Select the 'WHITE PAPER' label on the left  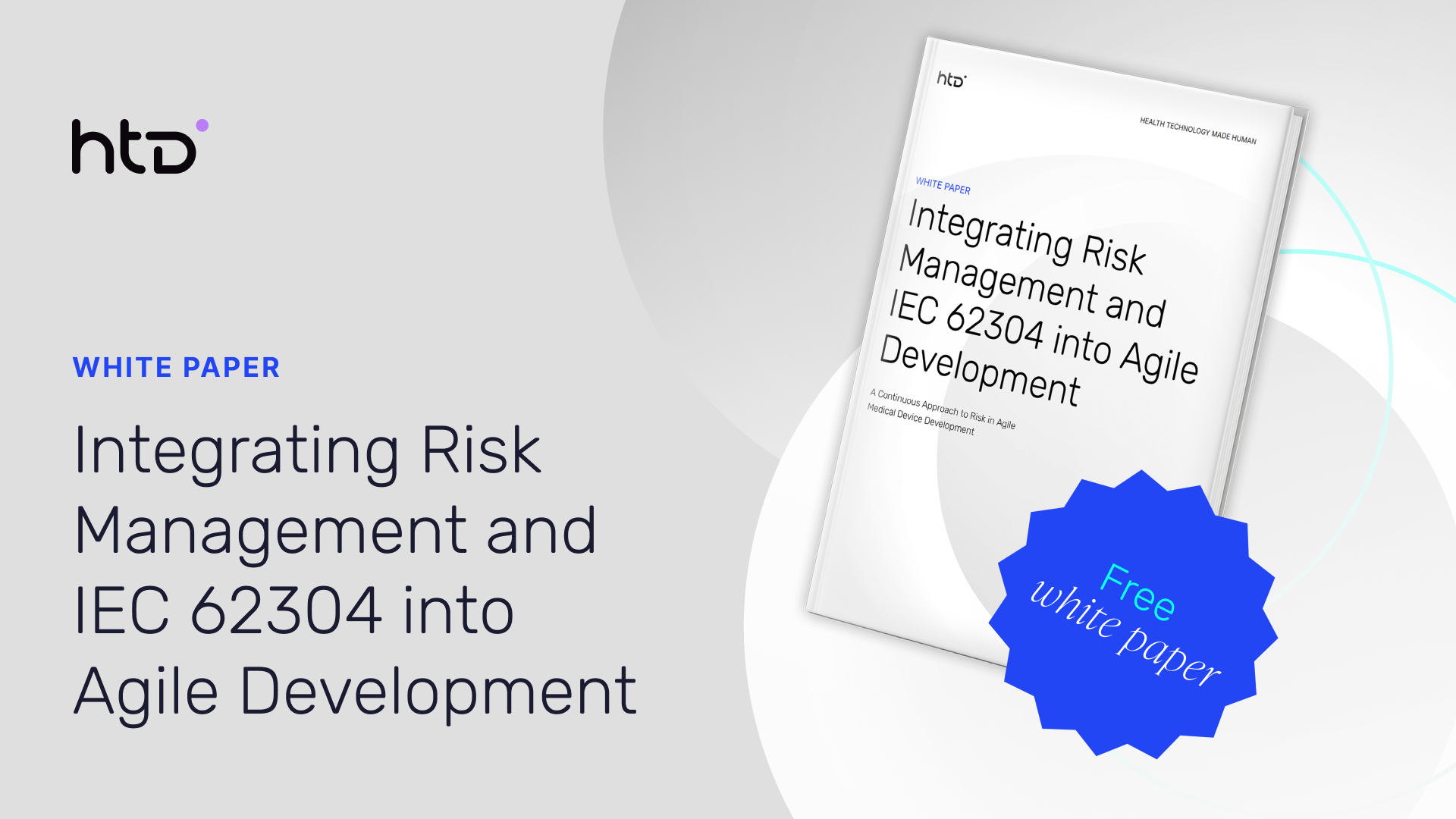(176, 369)
